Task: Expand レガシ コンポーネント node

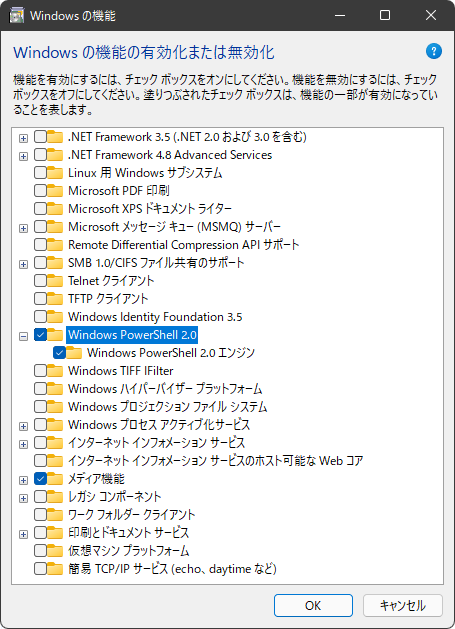Action: point(23,498)
